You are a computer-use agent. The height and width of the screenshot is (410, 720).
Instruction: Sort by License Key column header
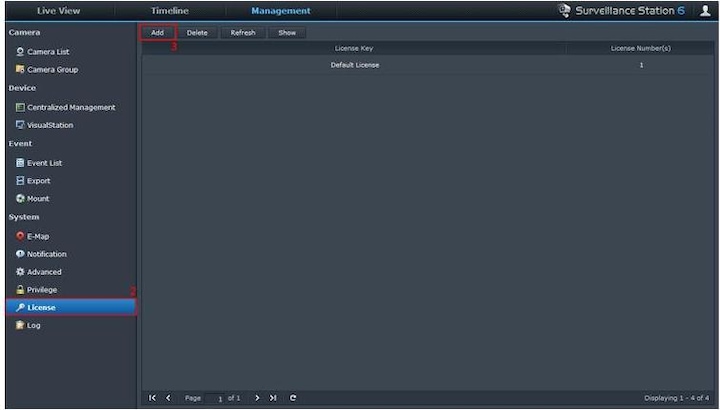pos(354,48)
